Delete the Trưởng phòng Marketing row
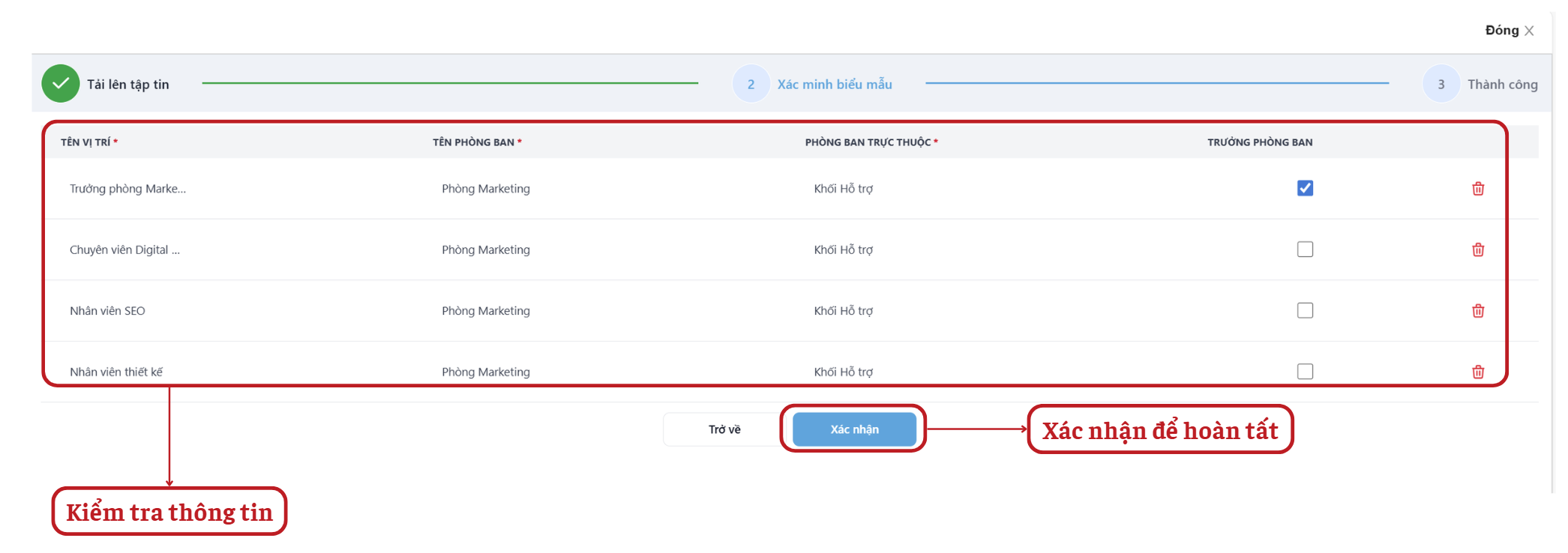 pyautogui.click(x=1477, y=189)
